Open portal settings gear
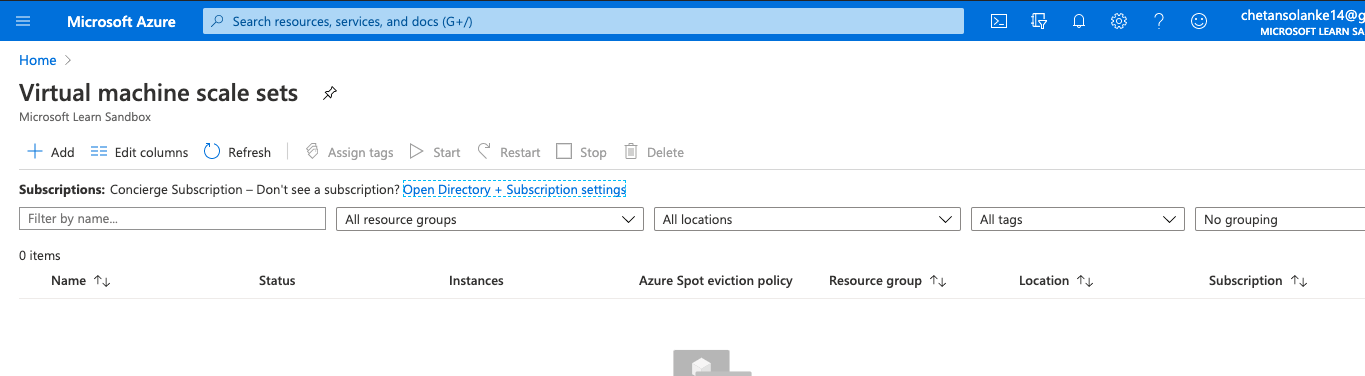This screenshot has width=1365, height=376. coord(1119,21)
